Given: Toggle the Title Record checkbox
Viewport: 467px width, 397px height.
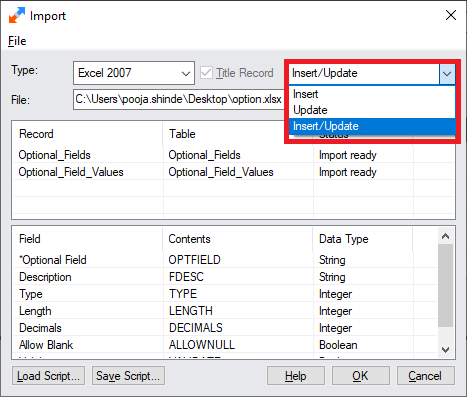Looking at the screenshot, I should [x=206, y=73].
